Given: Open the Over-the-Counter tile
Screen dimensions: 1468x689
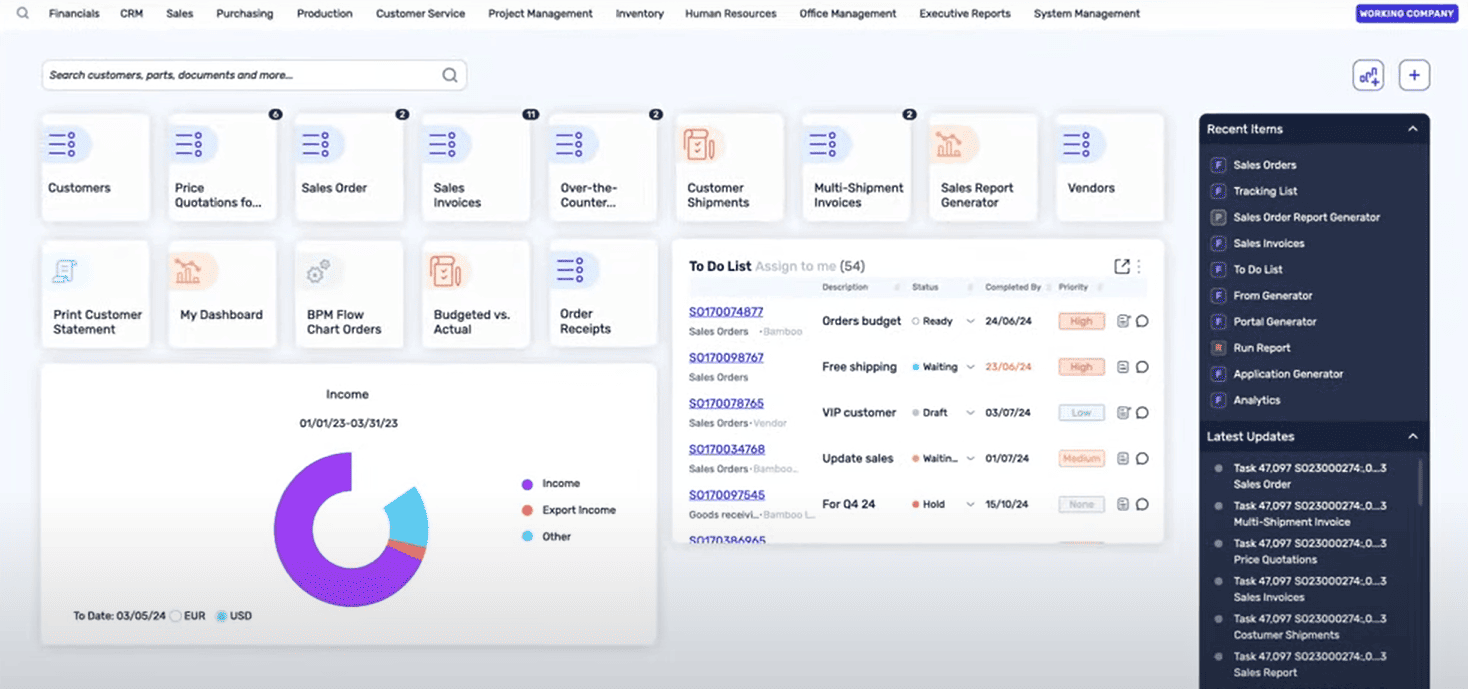Looking at the screenshot, I should (x=603, y=167).
